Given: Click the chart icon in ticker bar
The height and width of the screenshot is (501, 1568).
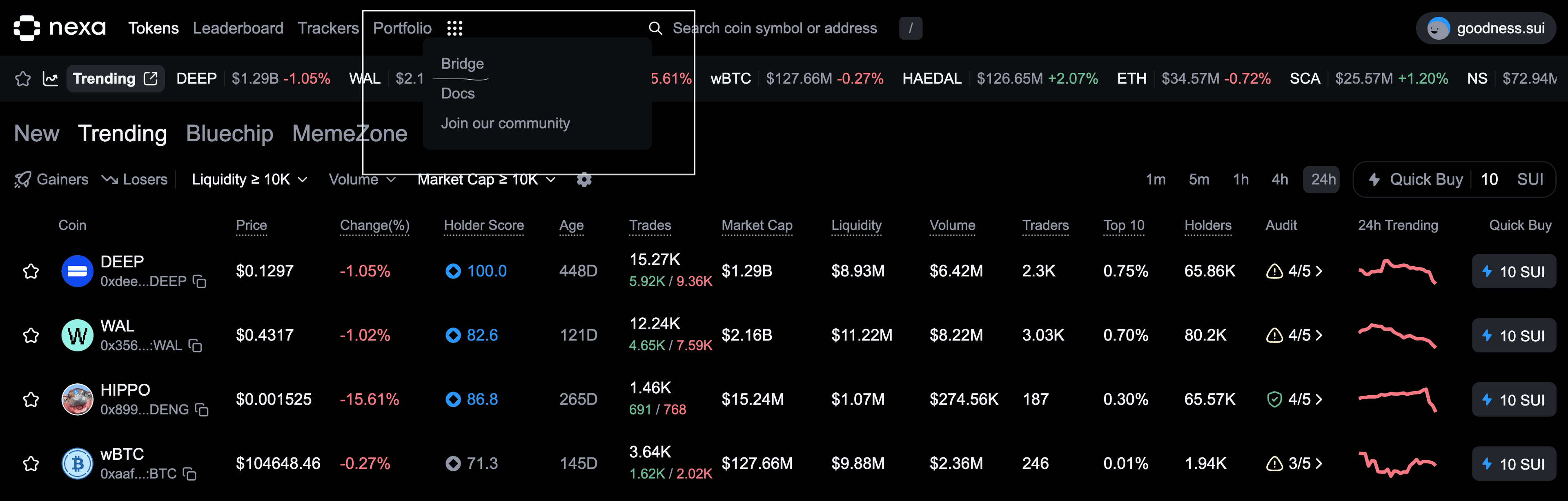Looking at the screenshot, I should pyautogui.click(x=51, y=78).
